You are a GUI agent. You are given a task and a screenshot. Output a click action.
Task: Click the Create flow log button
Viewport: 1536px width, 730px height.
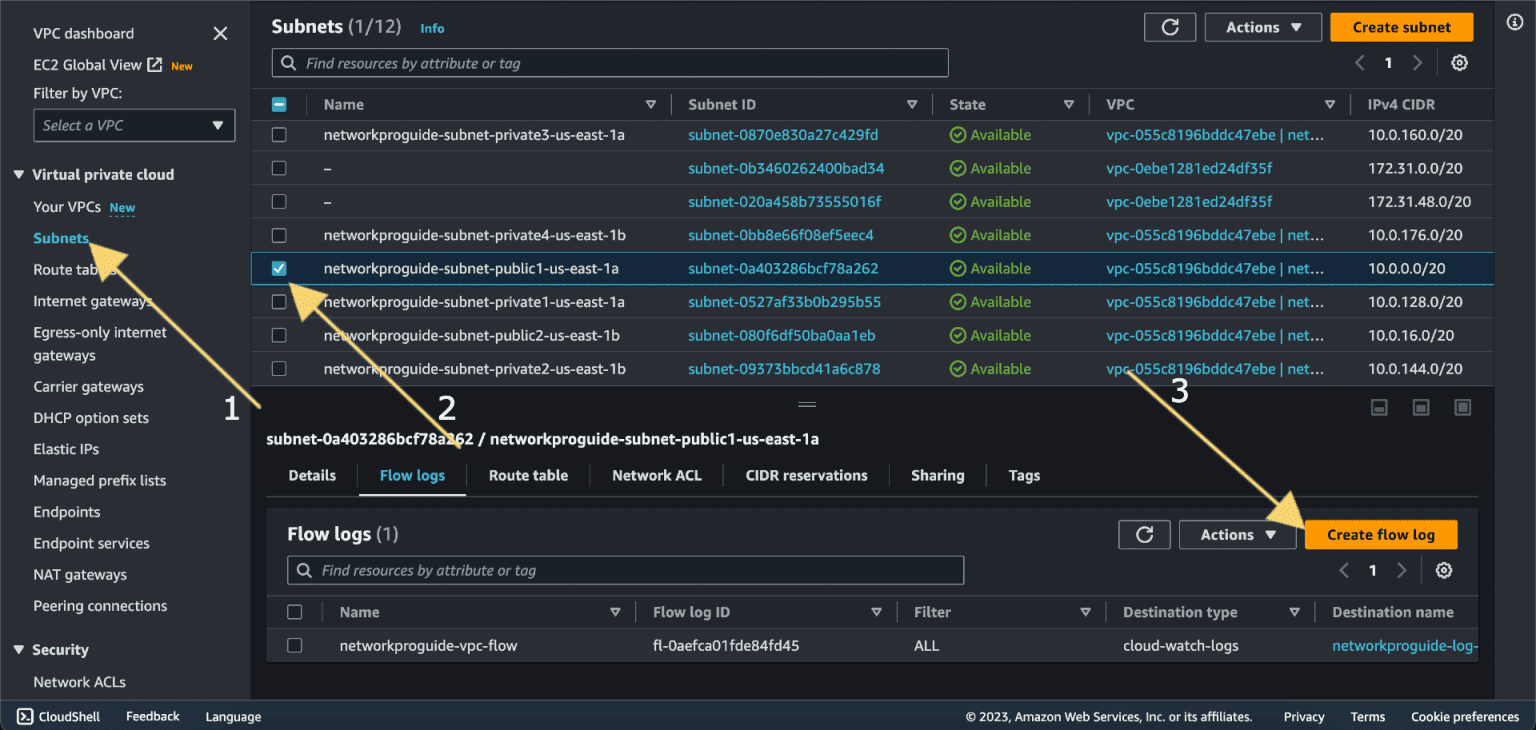[1380, 535]
